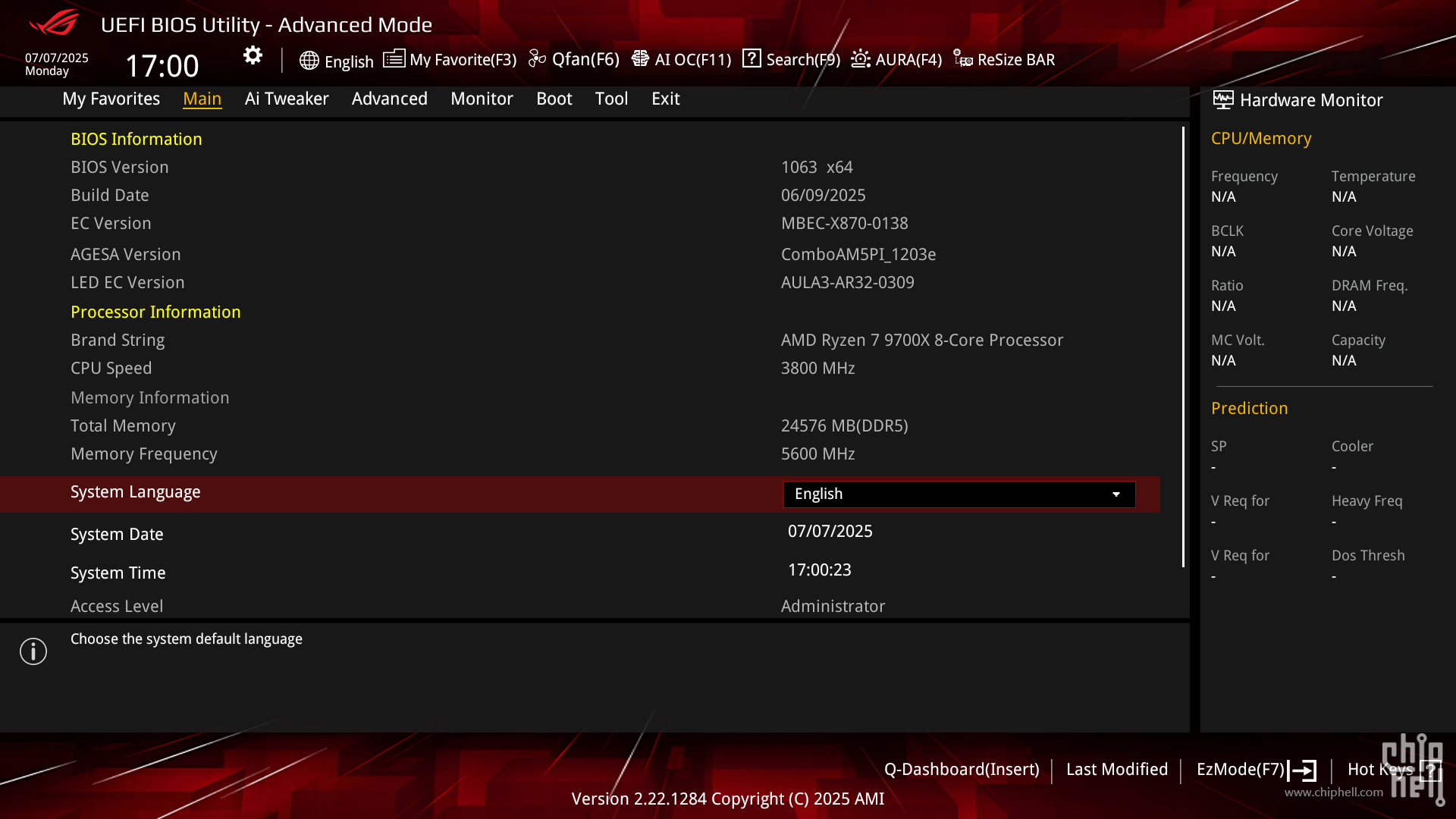
Task: Switch to the Monitor tab
Action: point(482,99)
